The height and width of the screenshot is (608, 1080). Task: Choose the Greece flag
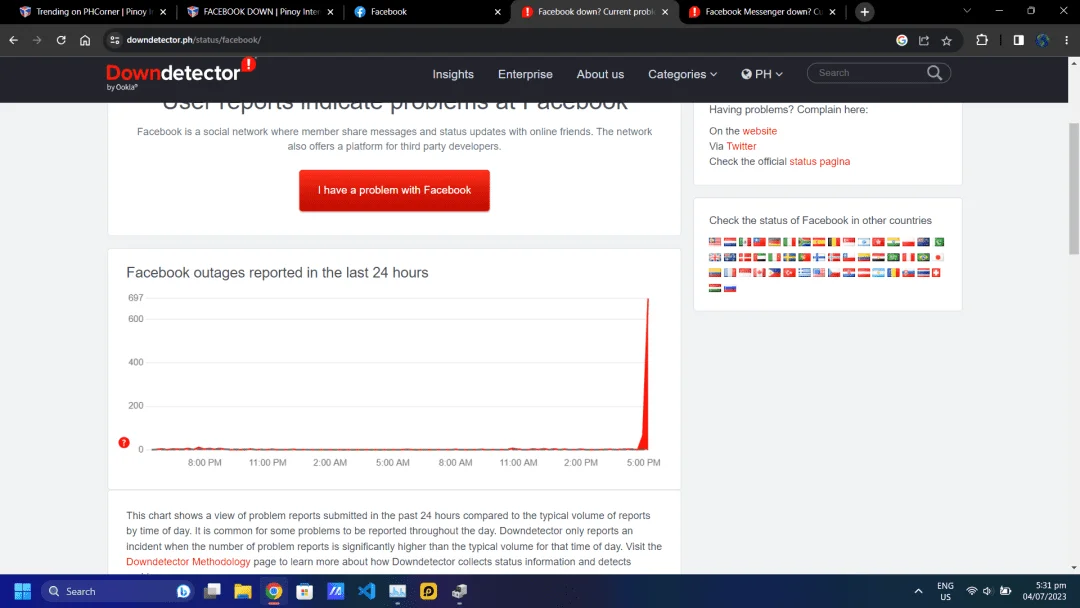[804, 273]
